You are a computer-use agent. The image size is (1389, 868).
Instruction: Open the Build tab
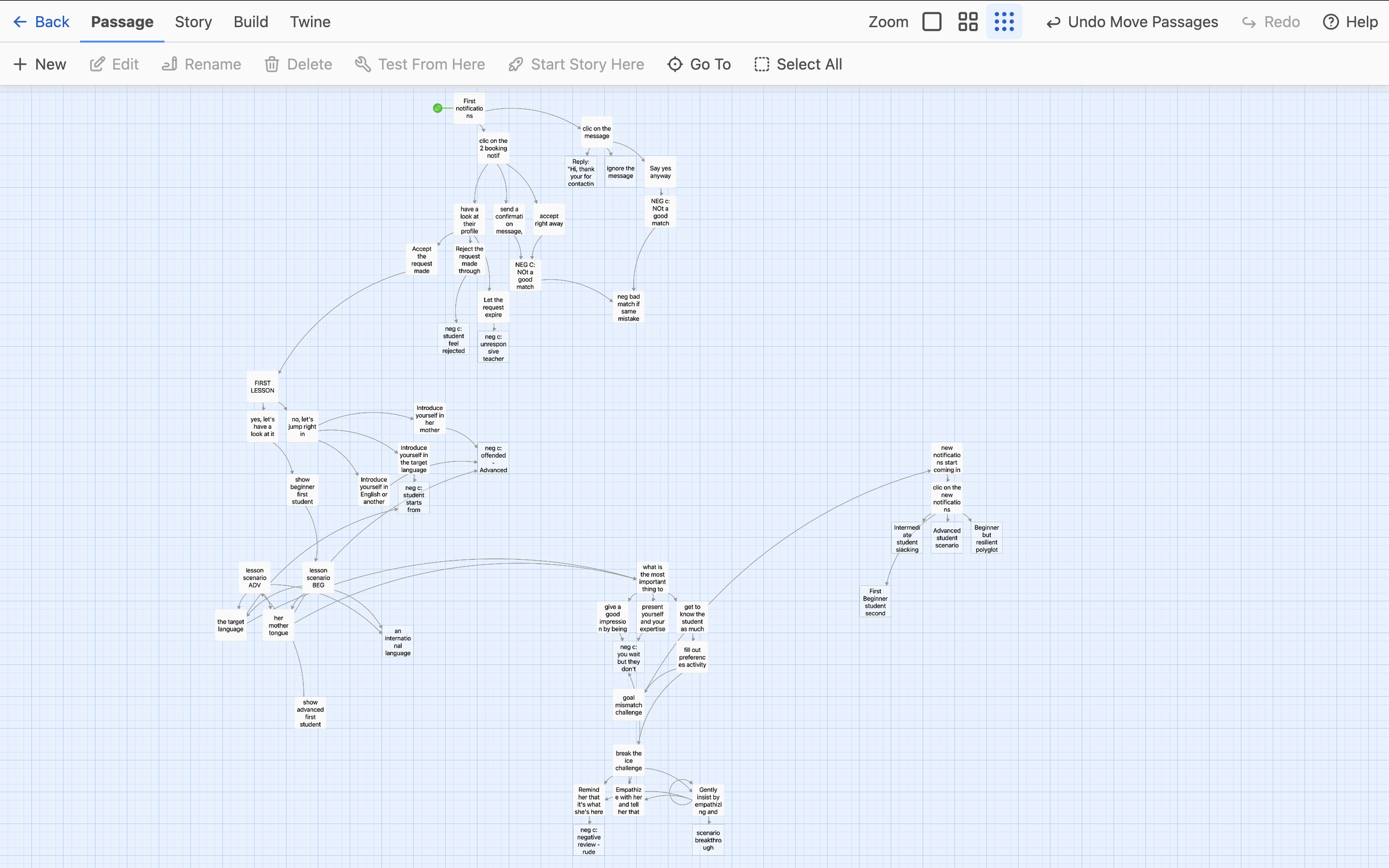pyautogui.click(x=251, y=22)
